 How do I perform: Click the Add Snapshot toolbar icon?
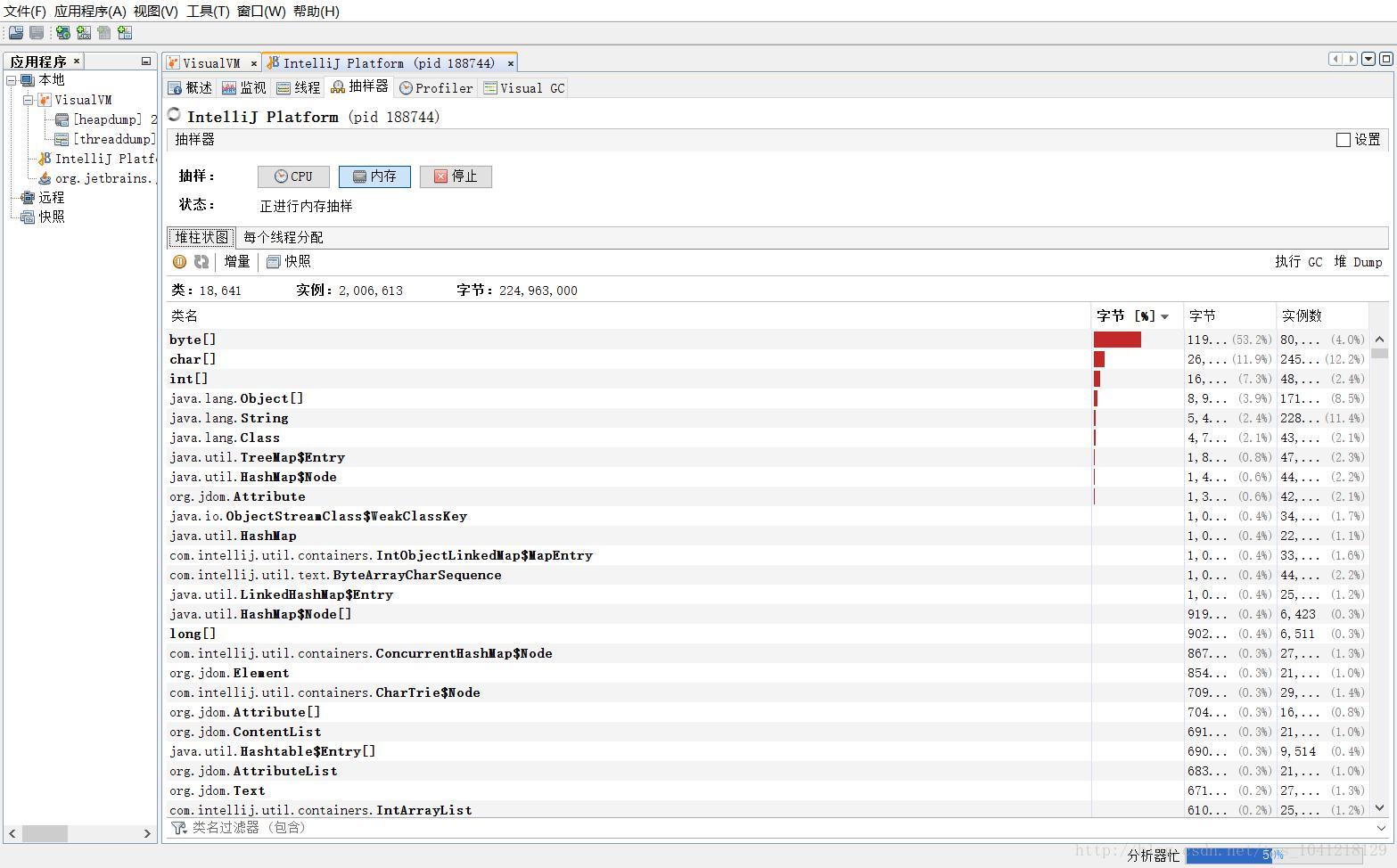coord(125,33)
